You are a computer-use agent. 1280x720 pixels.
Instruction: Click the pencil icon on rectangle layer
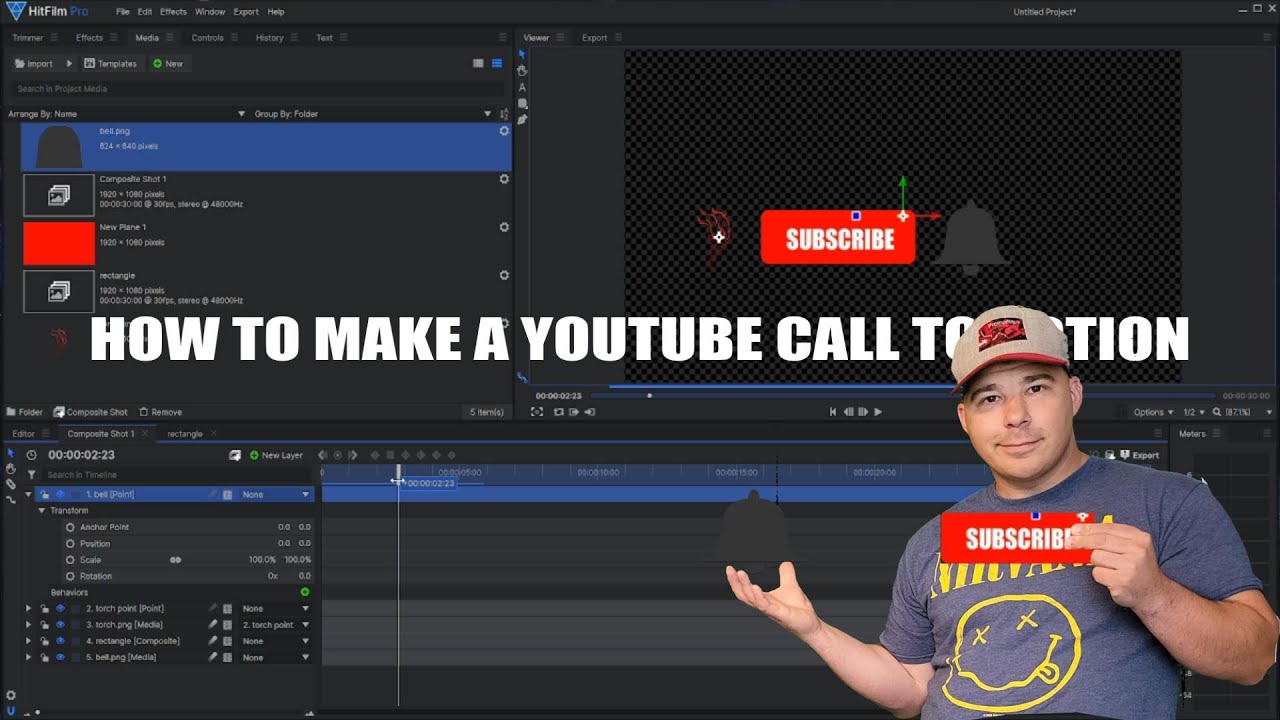pyautogui.click(x=212, y=641)
